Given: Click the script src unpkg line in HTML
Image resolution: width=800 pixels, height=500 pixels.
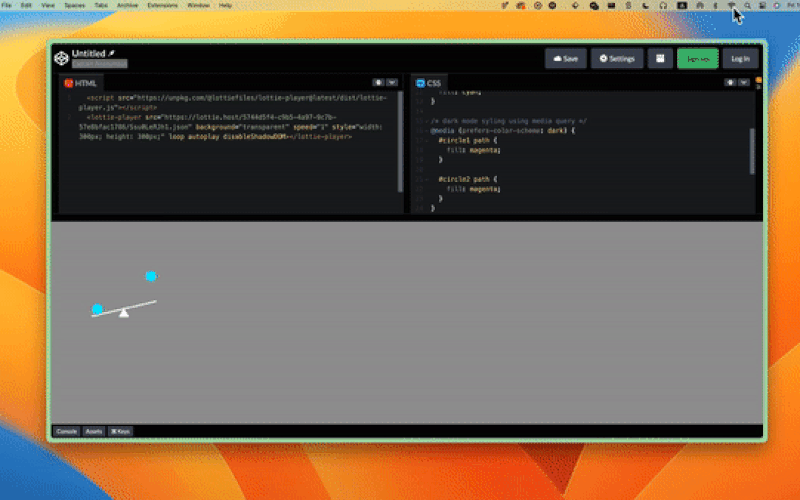Looking at the screenshot, I should pos(233,103).
